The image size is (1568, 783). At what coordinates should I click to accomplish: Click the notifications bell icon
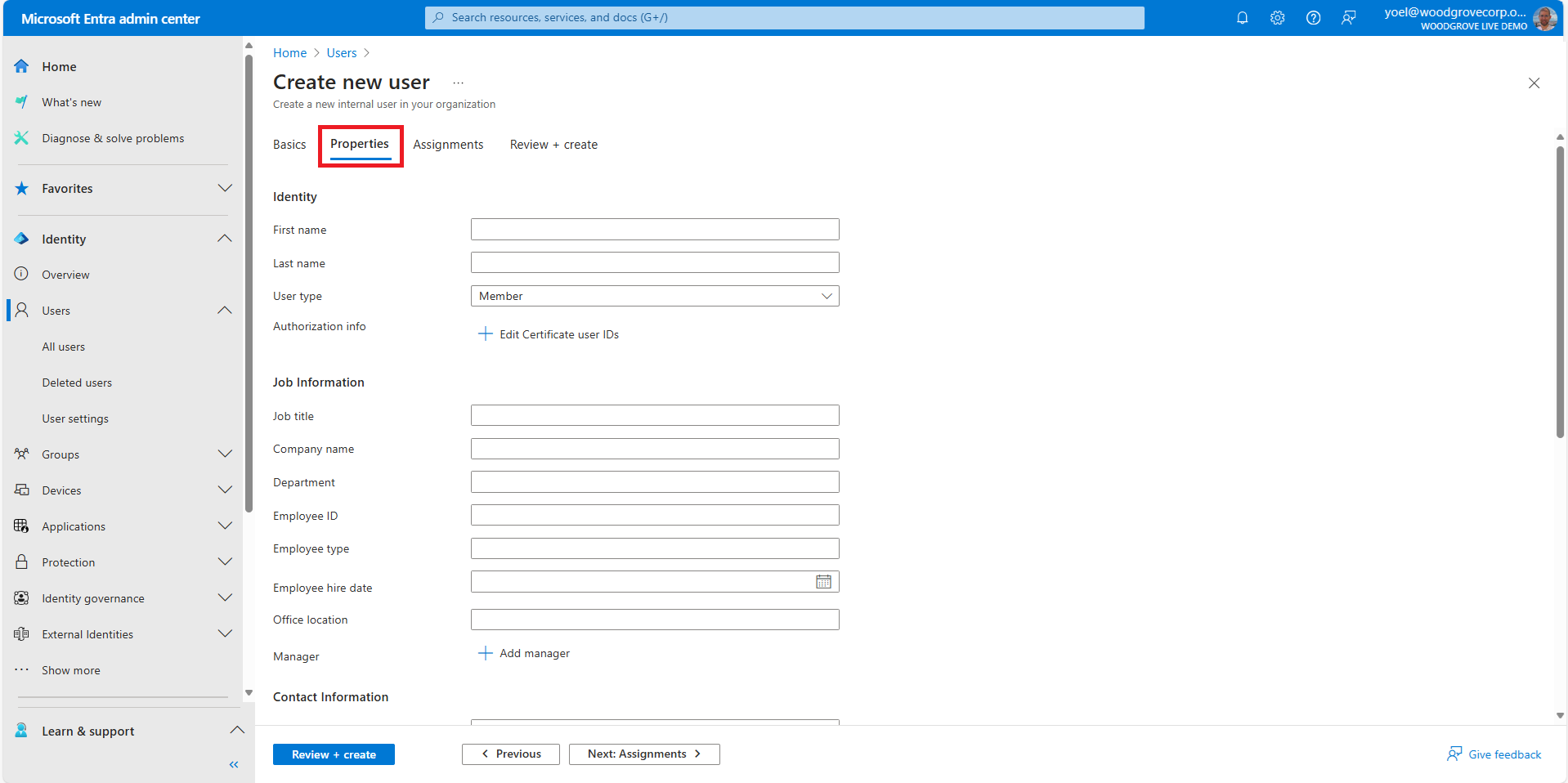(1242, 18)
